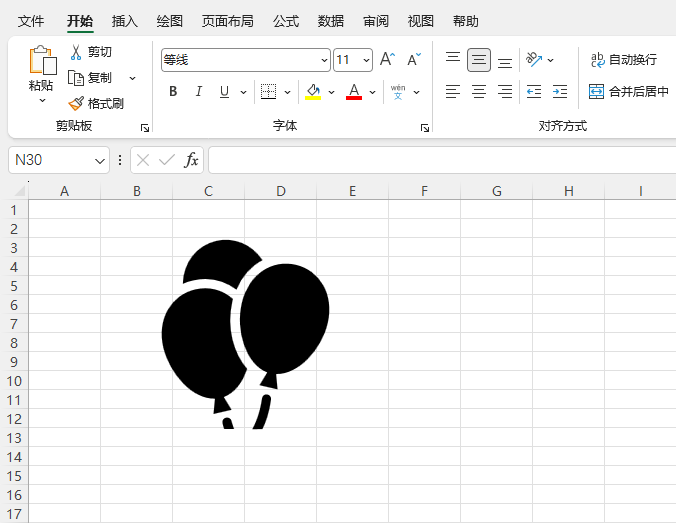Select the Format Painter (格式刷) brush
The image size is (676, 523).
[76, 103]
